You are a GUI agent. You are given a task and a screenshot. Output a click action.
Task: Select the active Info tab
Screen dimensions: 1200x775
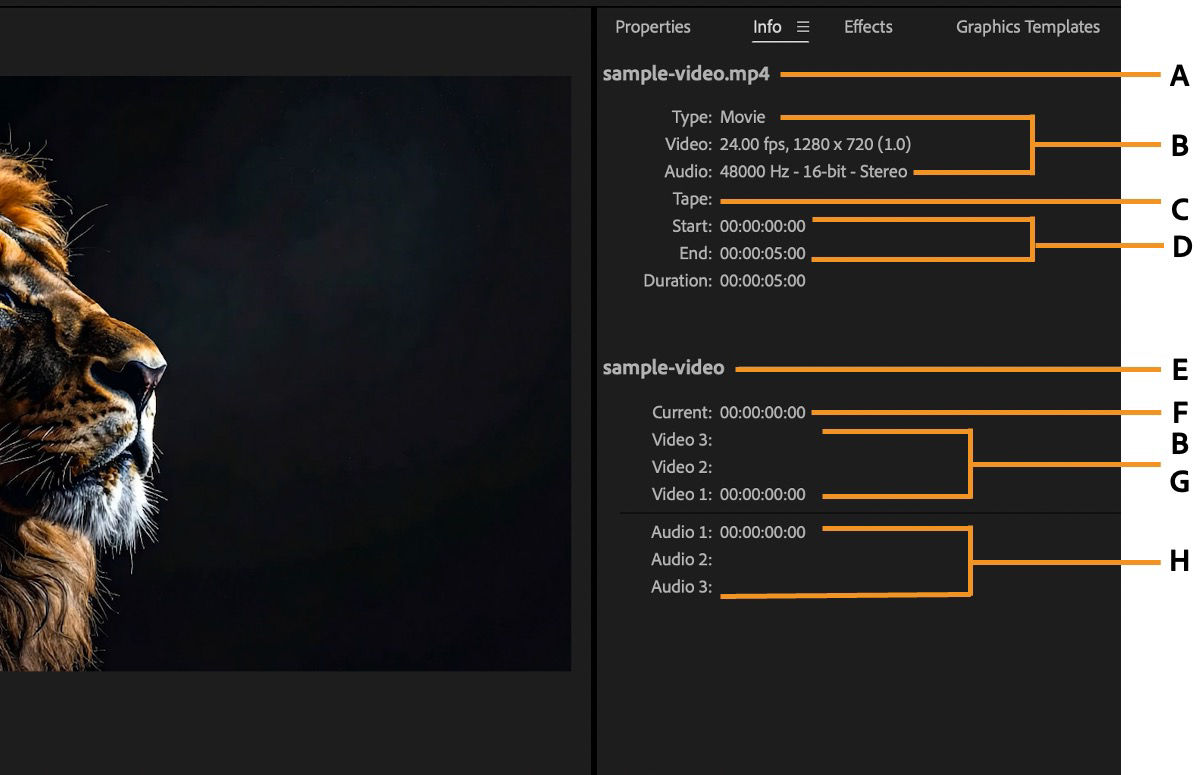point(767,27)
